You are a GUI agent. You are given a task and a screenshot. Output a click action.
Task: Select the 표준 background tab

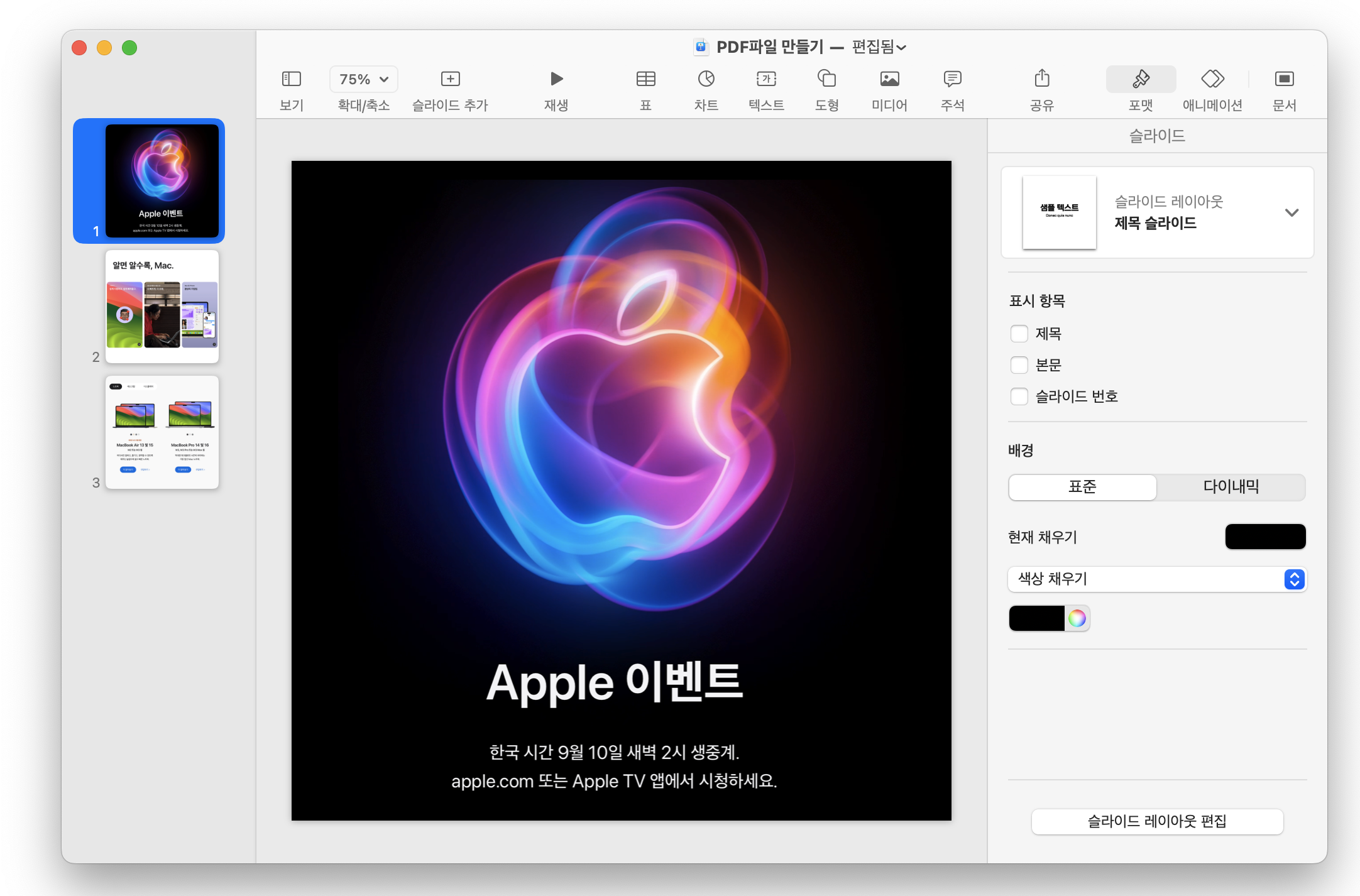(x=1082, y=487)
